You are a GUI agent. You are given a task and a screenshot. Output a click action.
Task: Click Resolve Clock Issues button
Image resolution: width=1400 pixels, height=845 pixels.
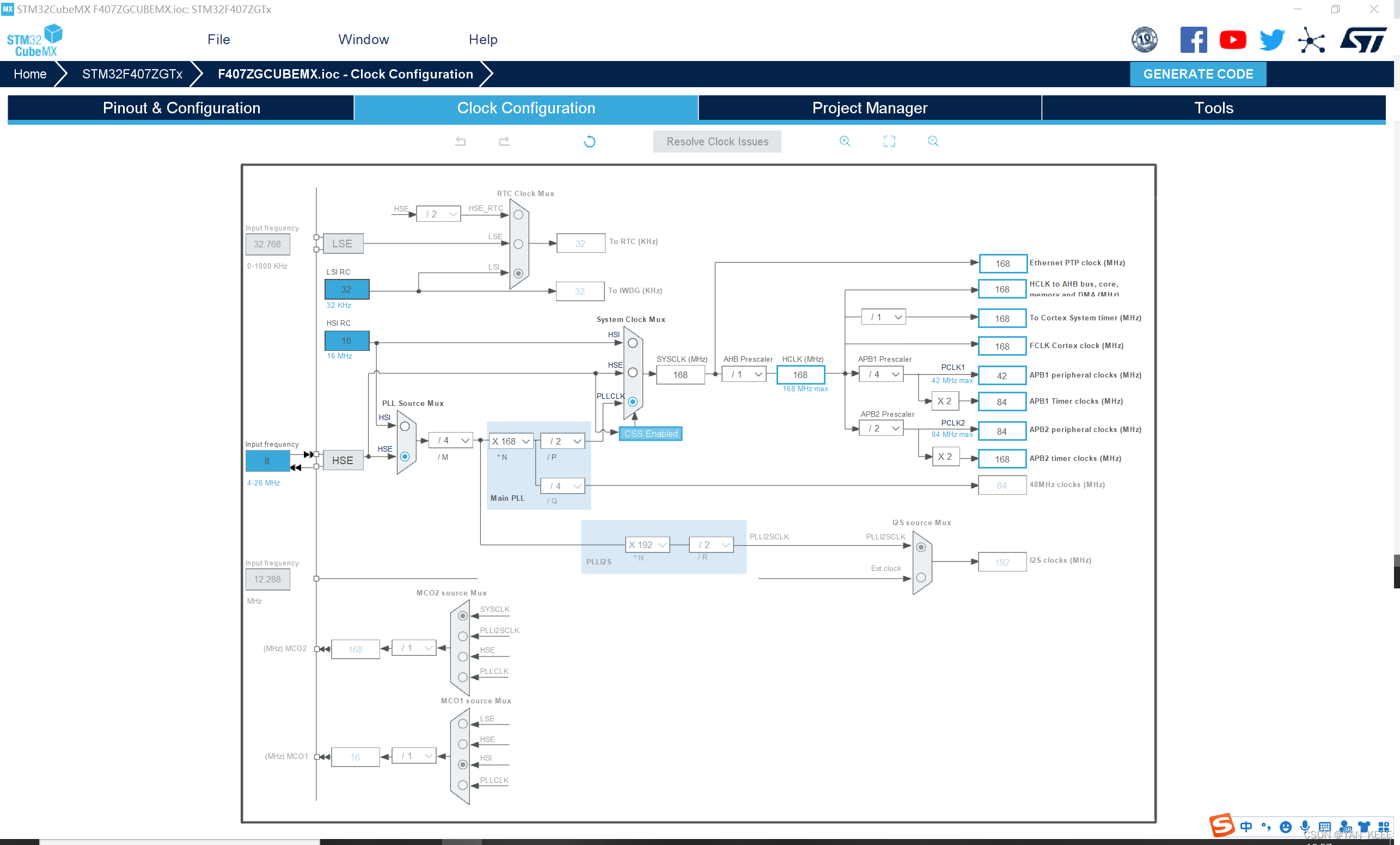(x=717, y=142)
